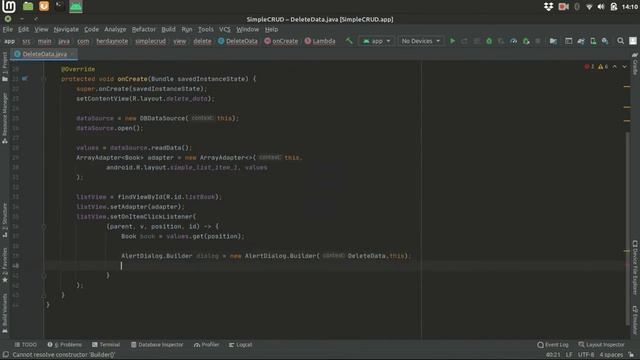This screenshot has height=360, width=640.
Task: Click the Apply Code Changes icon
Action: [477, 41]
